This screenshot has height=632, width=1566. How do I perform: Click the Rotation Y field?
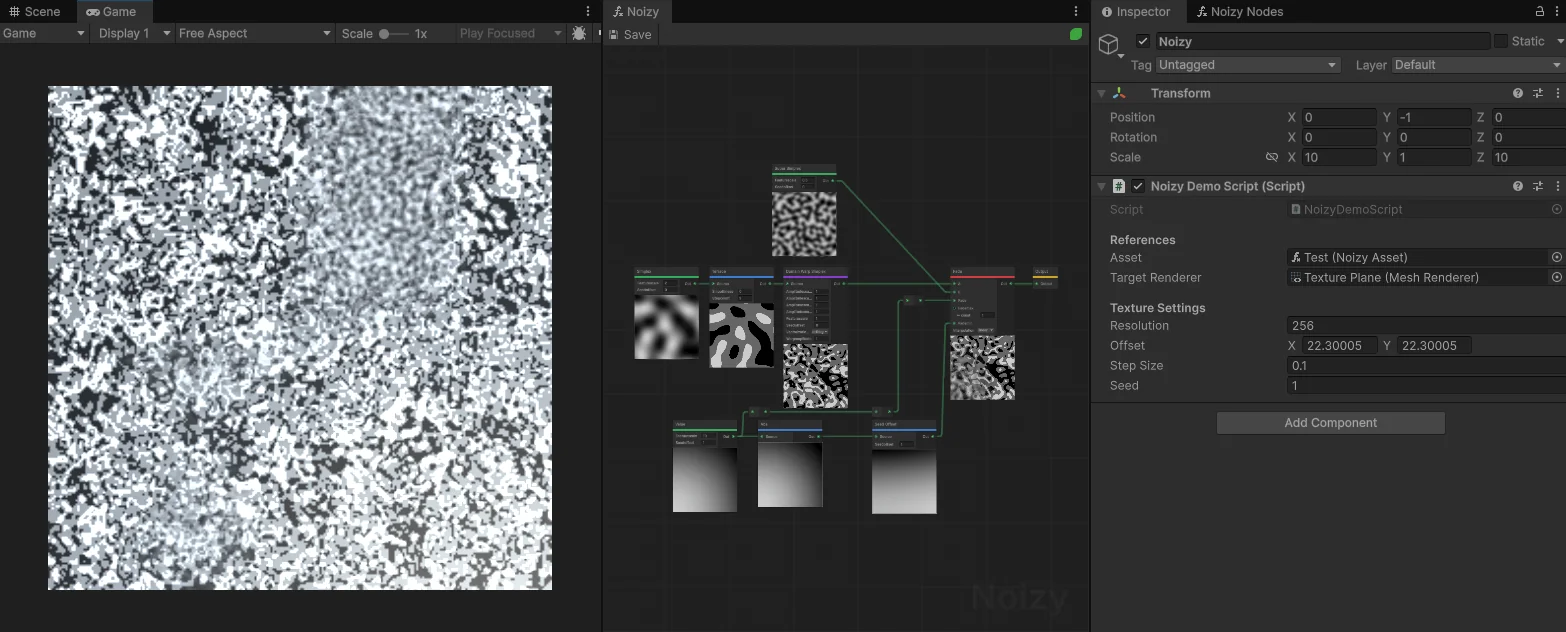pyautogui.click(x=1434, y=137)
